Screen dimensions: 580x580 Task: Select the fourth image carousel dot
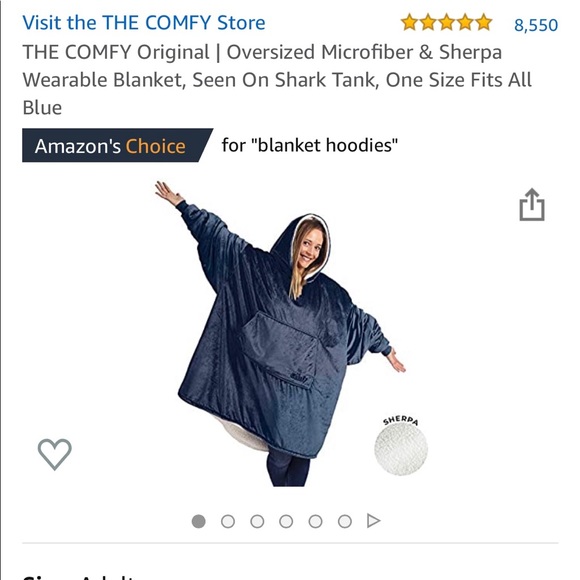286,522
